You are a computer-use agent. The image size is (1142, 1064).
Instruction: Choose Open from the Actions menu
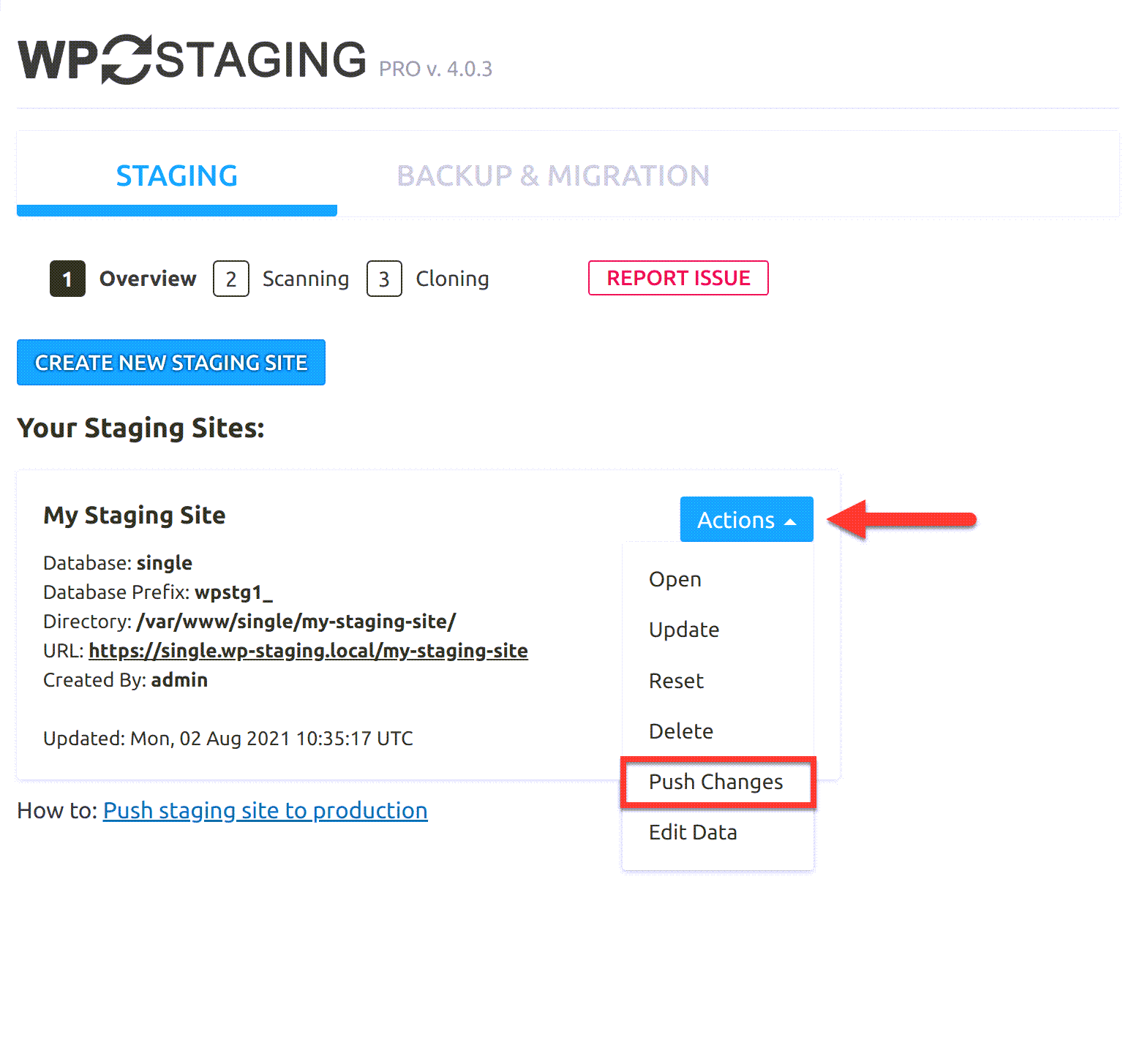(x=674, y=578)
